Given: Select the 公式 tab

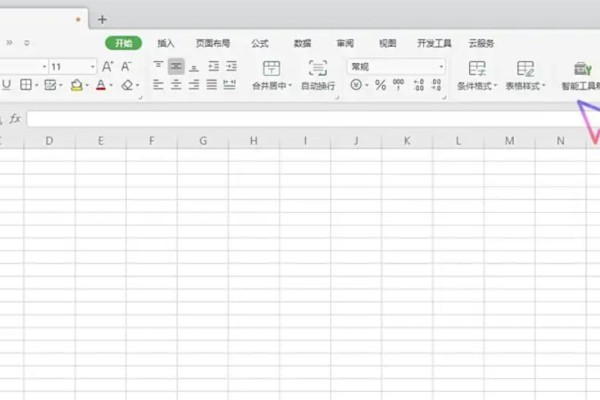Looking at the screenshot, I should click(x=260, y=43).
